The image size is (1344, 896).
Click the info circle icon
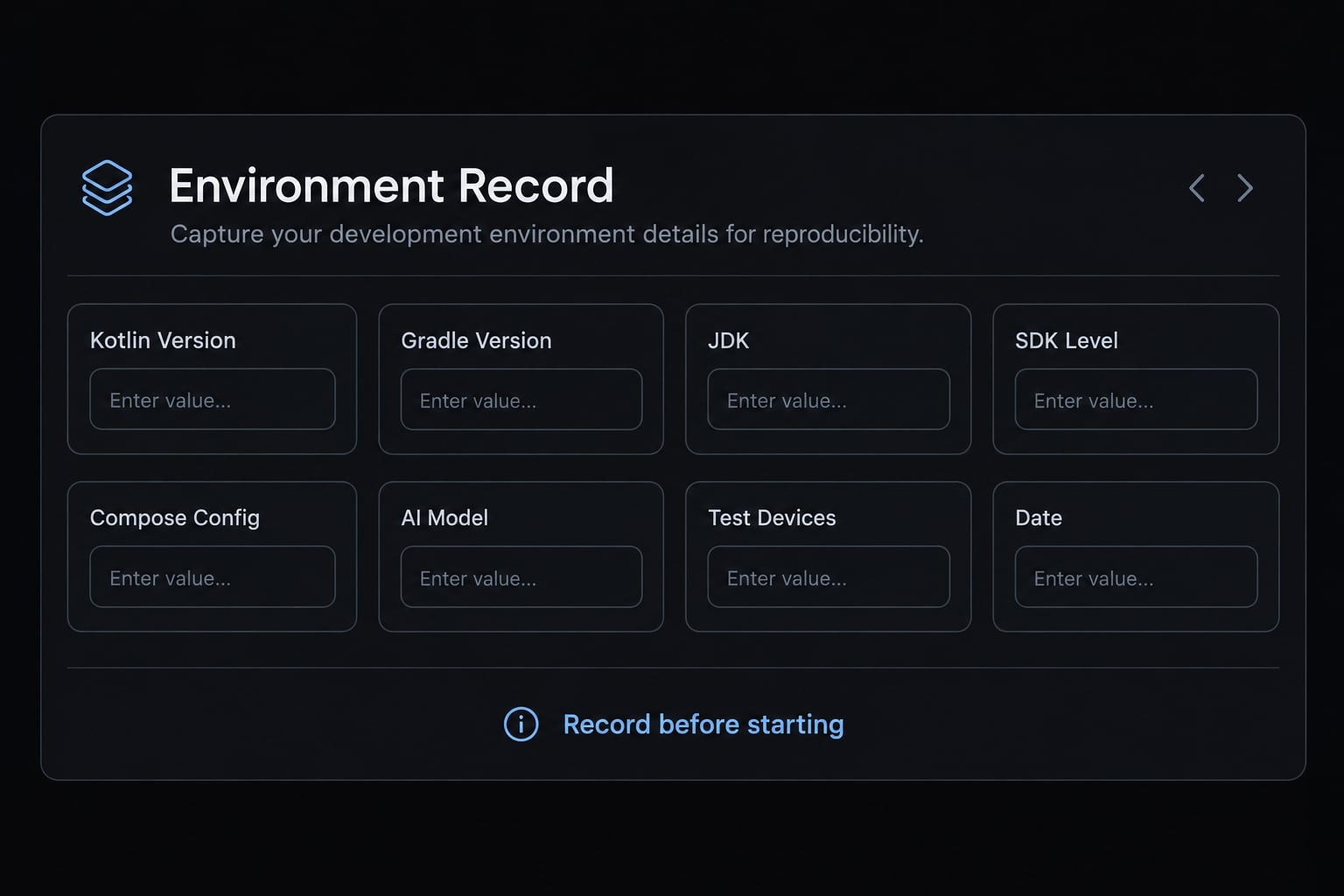pos(521,724)
